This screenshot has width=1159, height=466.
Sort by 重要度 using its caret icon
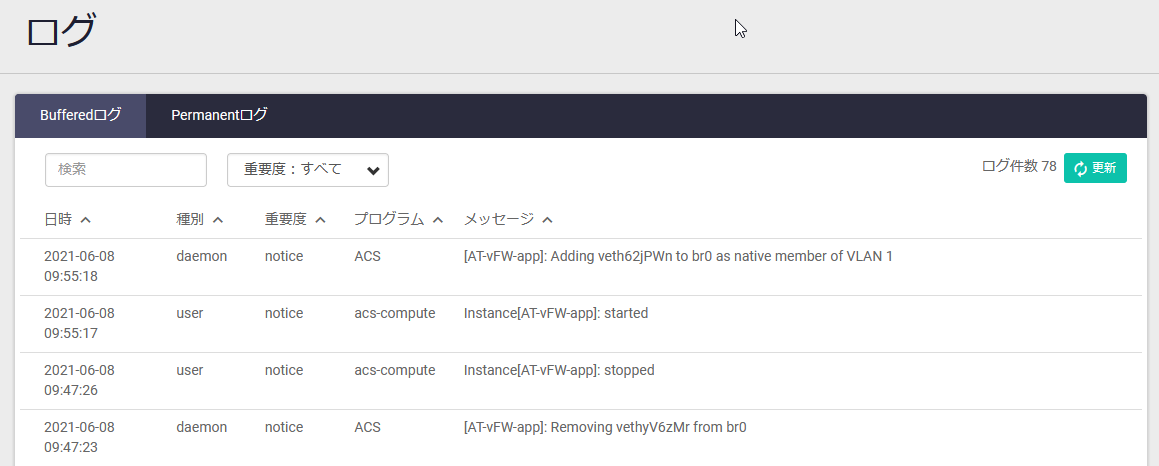320,220
